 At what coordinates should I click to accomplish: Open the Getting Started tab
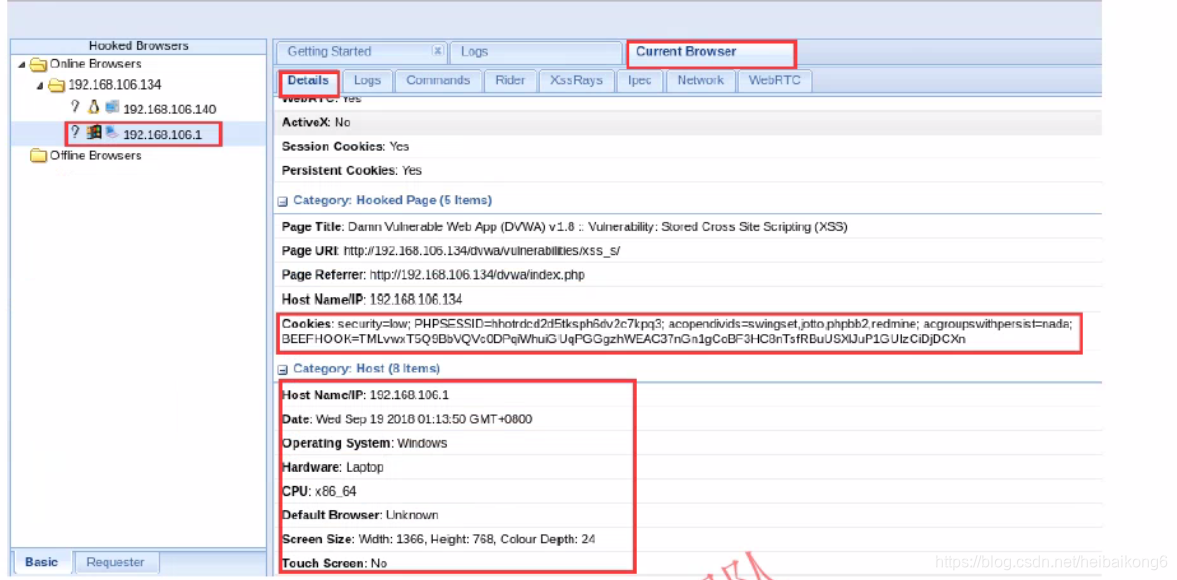pos(362,52)
